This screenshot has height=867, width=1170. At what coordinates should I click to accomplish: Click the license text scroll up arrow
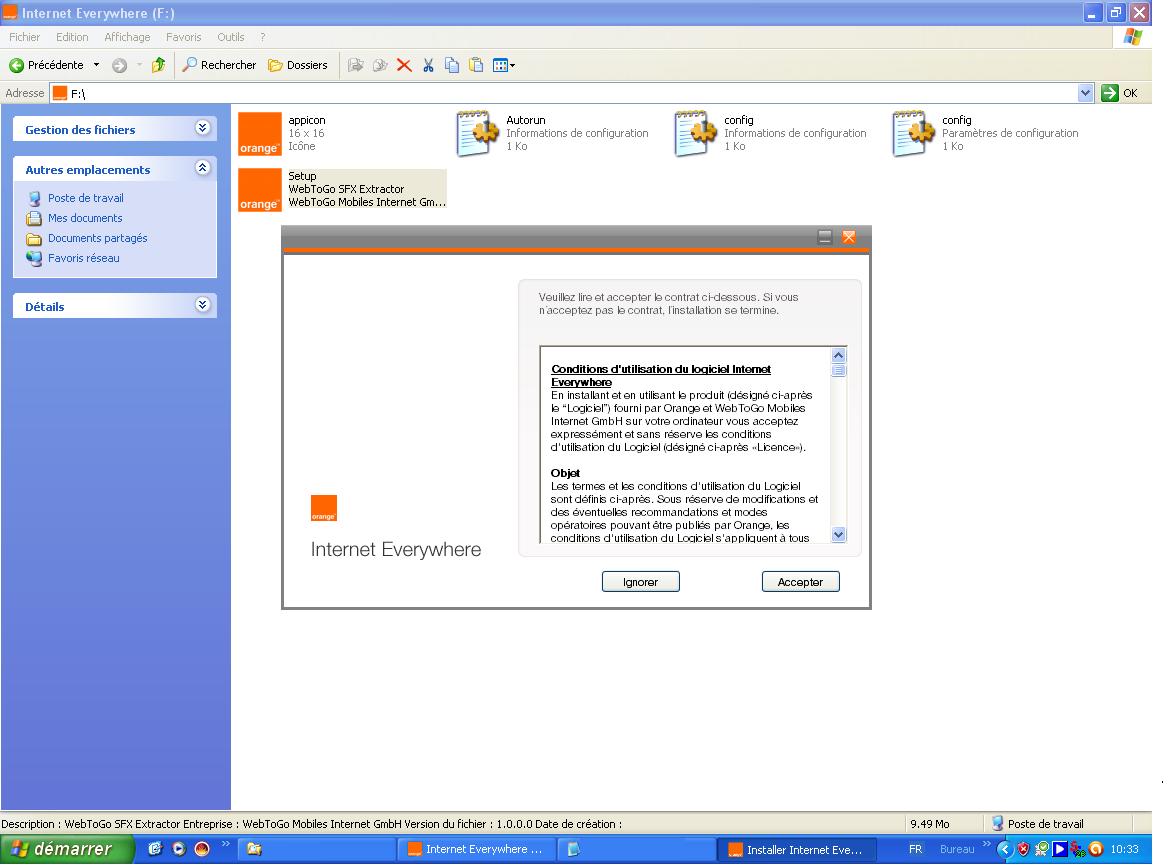[839, 356]
